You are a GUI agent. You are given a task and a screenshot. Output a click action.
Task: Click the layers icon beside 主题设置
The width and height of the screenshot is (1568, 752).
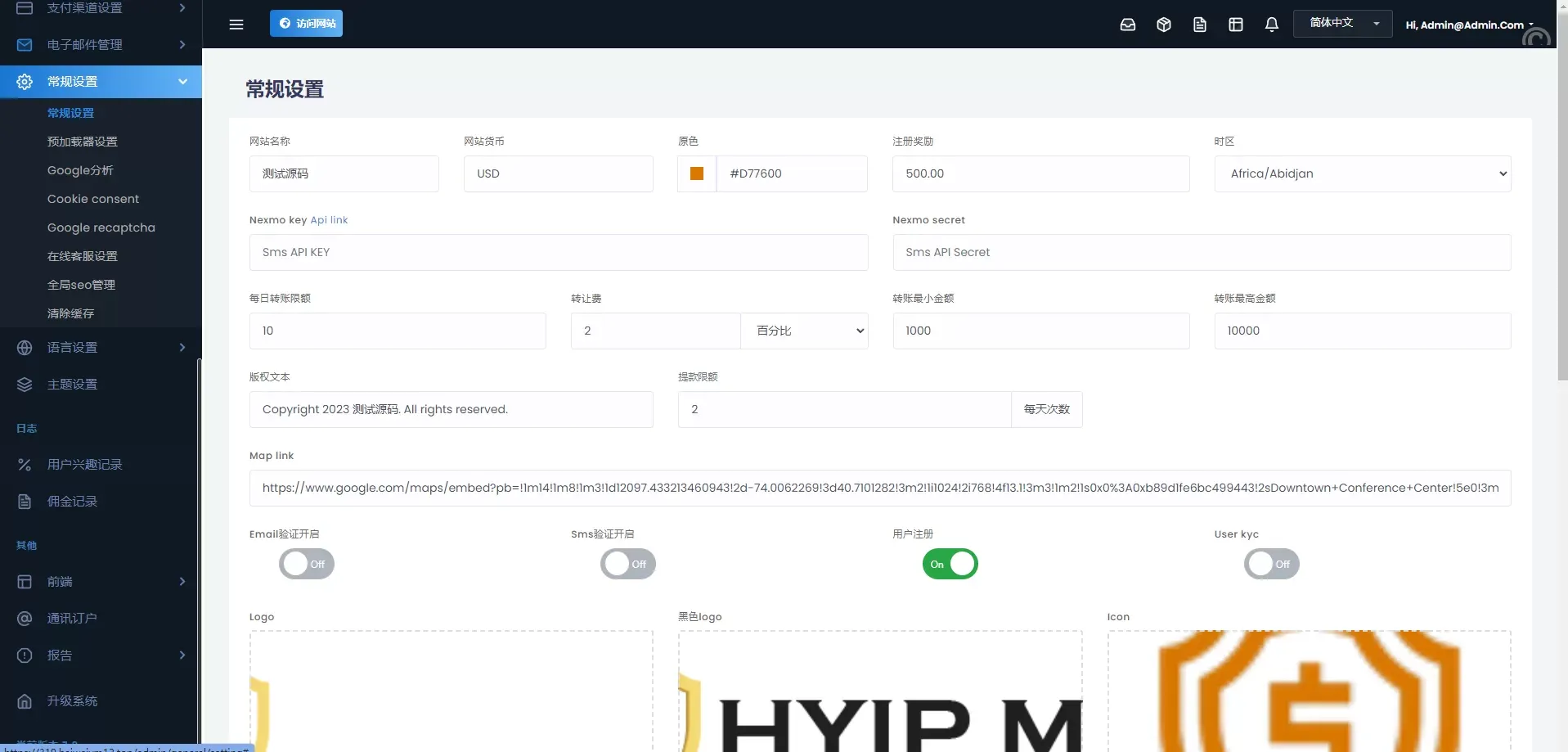coord(25,385)
